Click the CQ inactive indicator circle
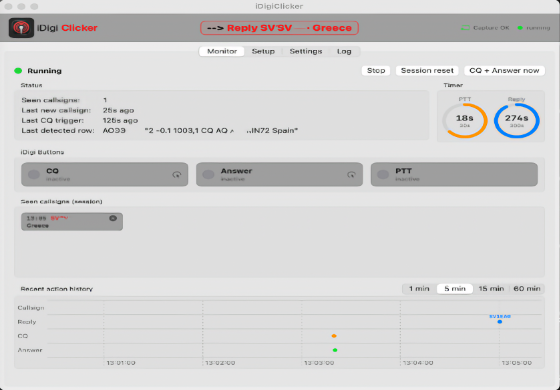 34,175
